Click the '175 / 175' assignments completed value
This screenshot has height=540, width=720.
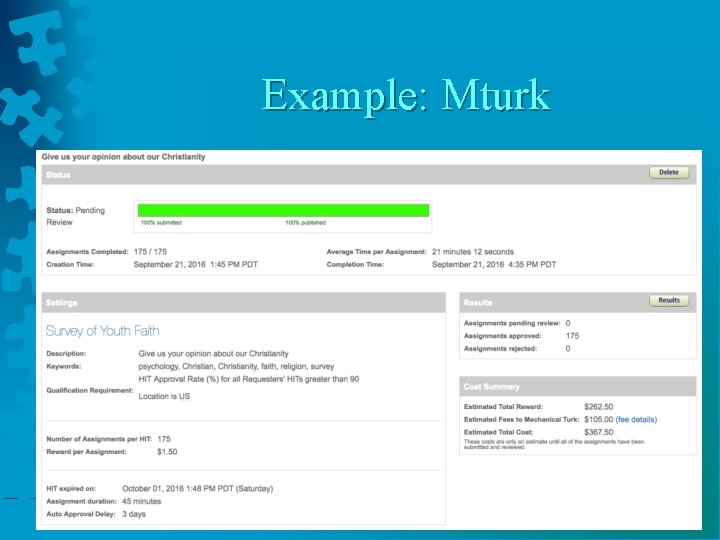click(150, 252)
